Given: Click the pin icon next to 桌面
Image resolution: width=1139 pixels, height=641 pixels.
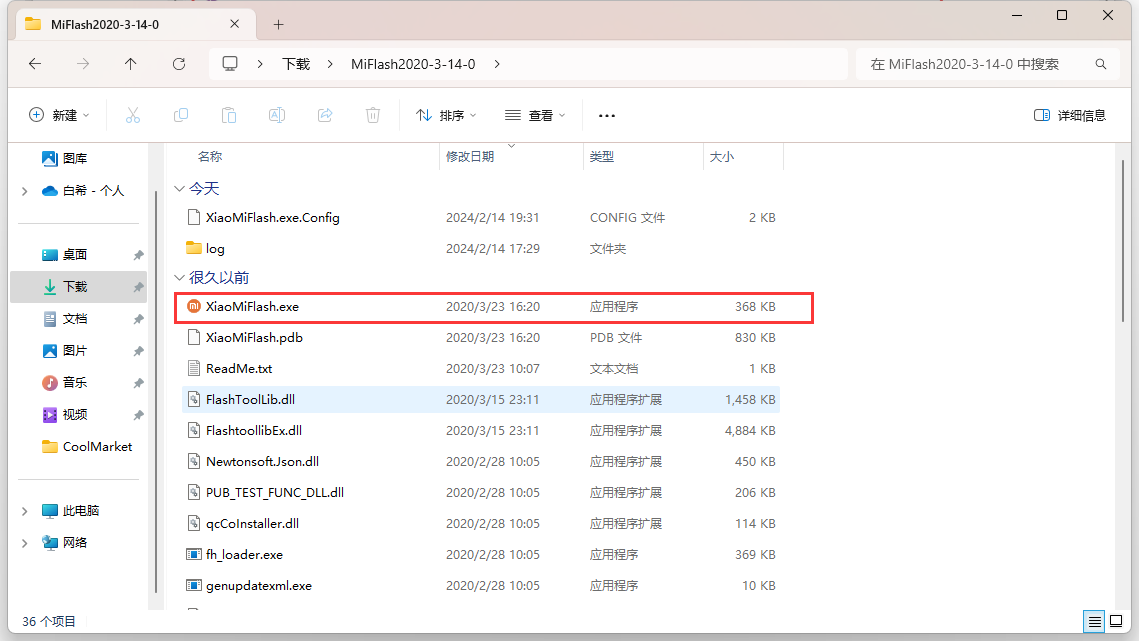Looking at the screenshot, I should (138, 255).
